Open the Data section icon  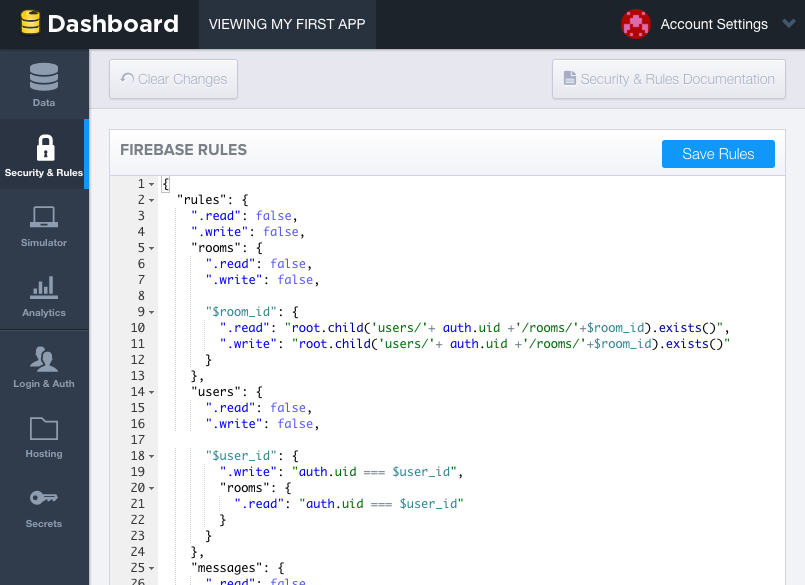coord(44,77)
